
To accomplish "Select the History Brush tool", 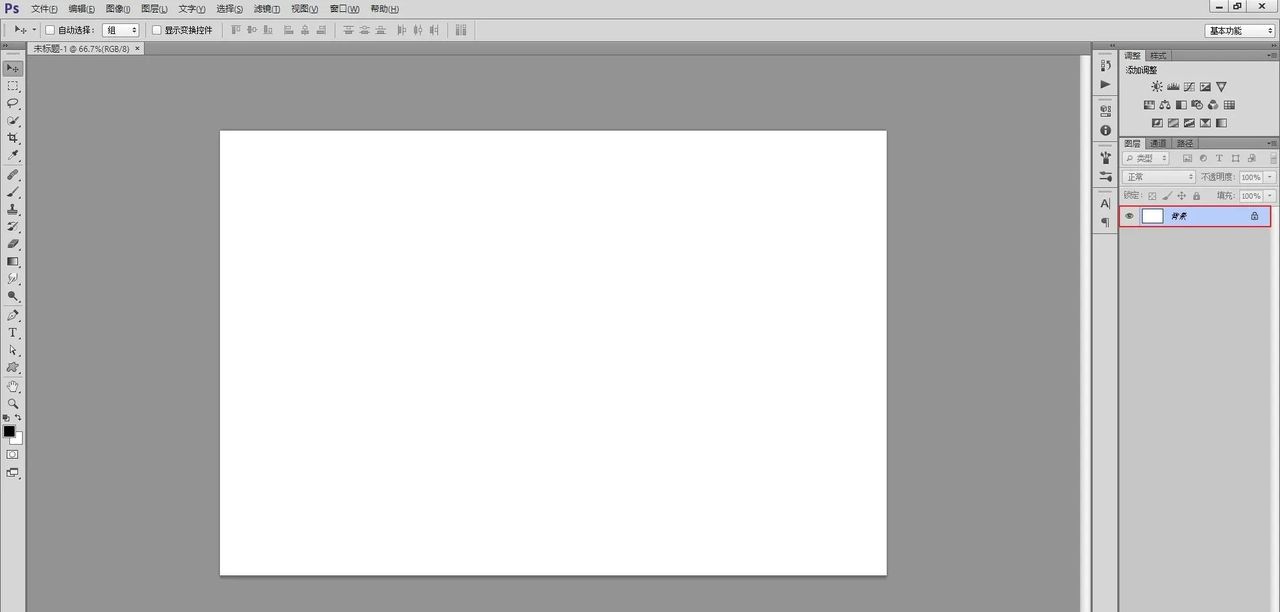I will point(13,226).
